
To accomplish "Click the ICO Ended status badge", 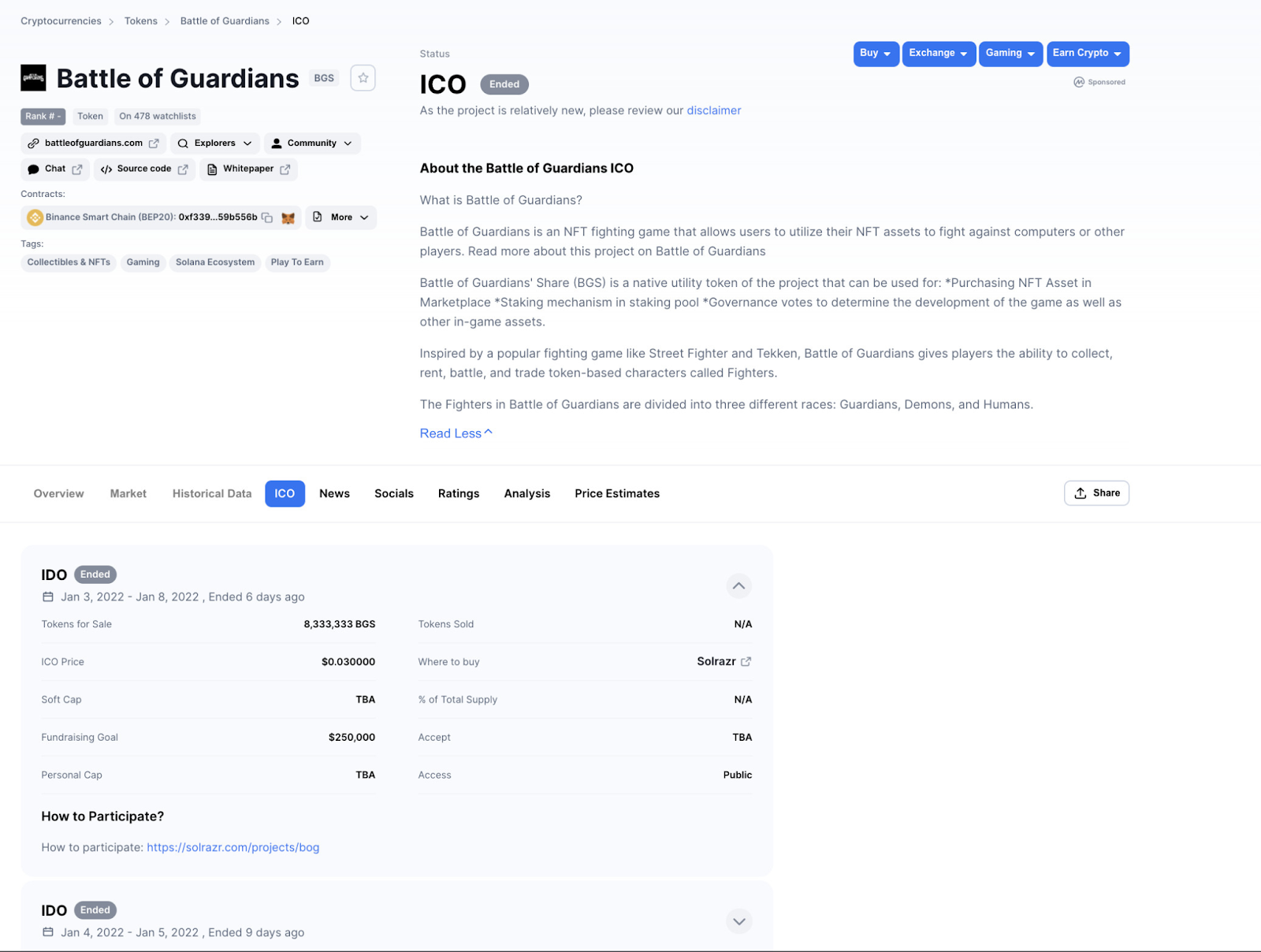I will (504, 84).
